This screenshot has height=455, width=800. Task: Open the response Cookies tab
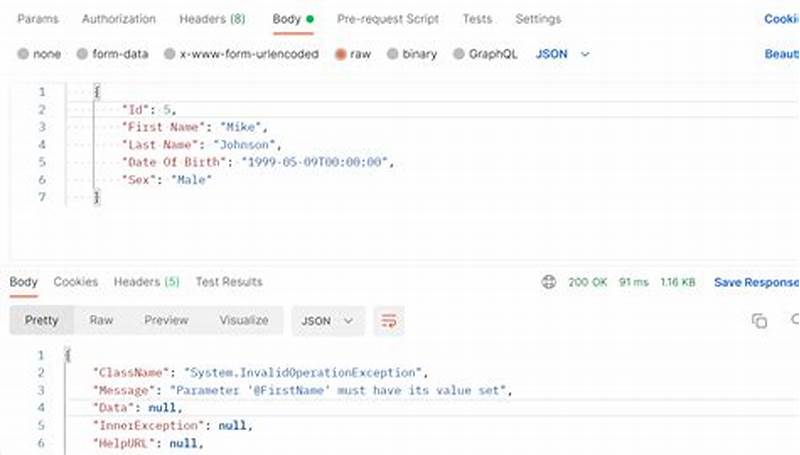tap(76, 282)
